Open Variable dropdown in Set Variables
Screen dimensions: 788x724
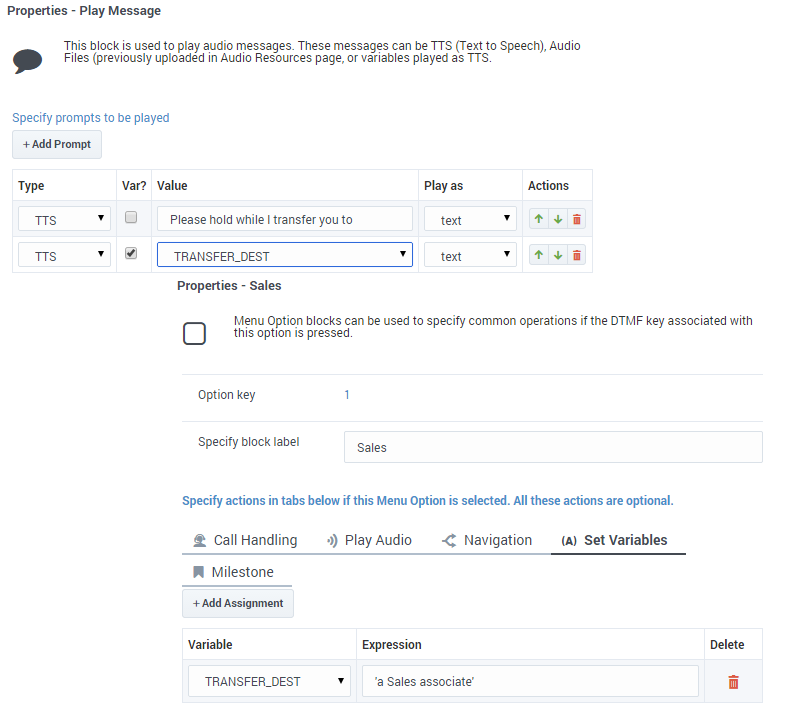click(270, 682)
